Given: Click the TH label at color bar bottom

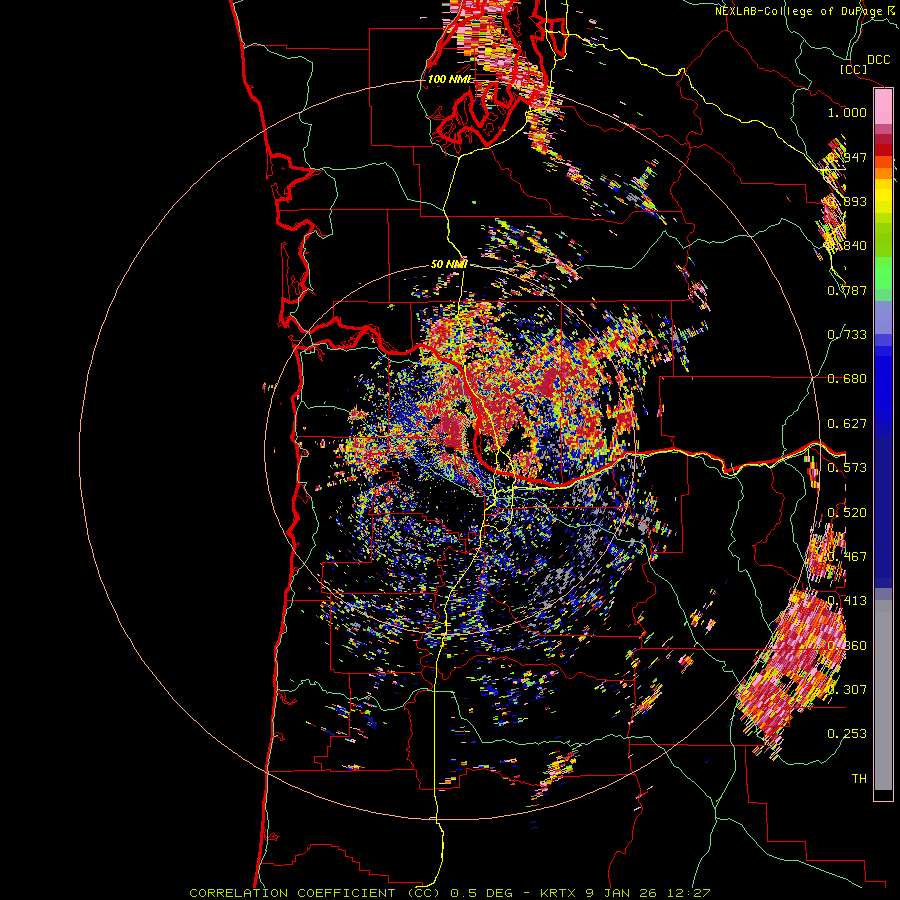Looking at the screenshot, I should [x=859, y=779].
